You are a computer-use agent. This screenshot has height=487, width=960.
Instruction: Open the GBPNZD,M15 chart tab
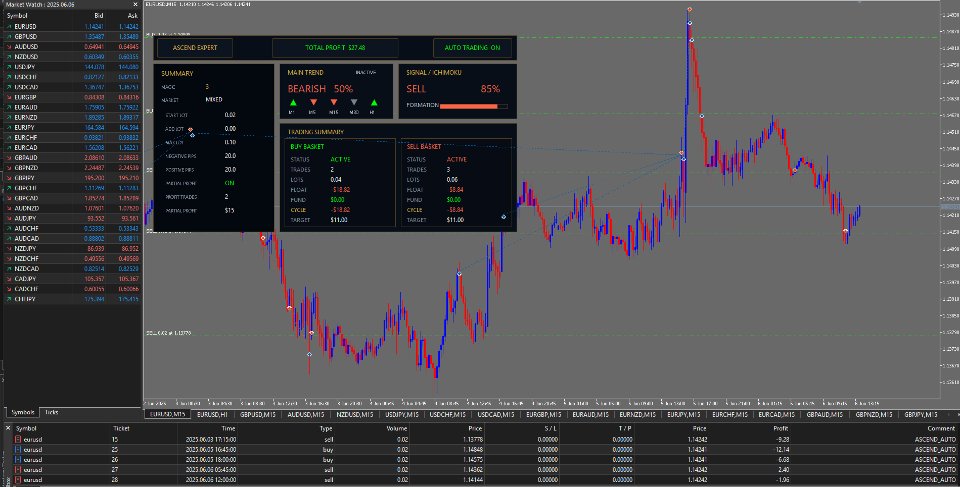coord(874,415)
